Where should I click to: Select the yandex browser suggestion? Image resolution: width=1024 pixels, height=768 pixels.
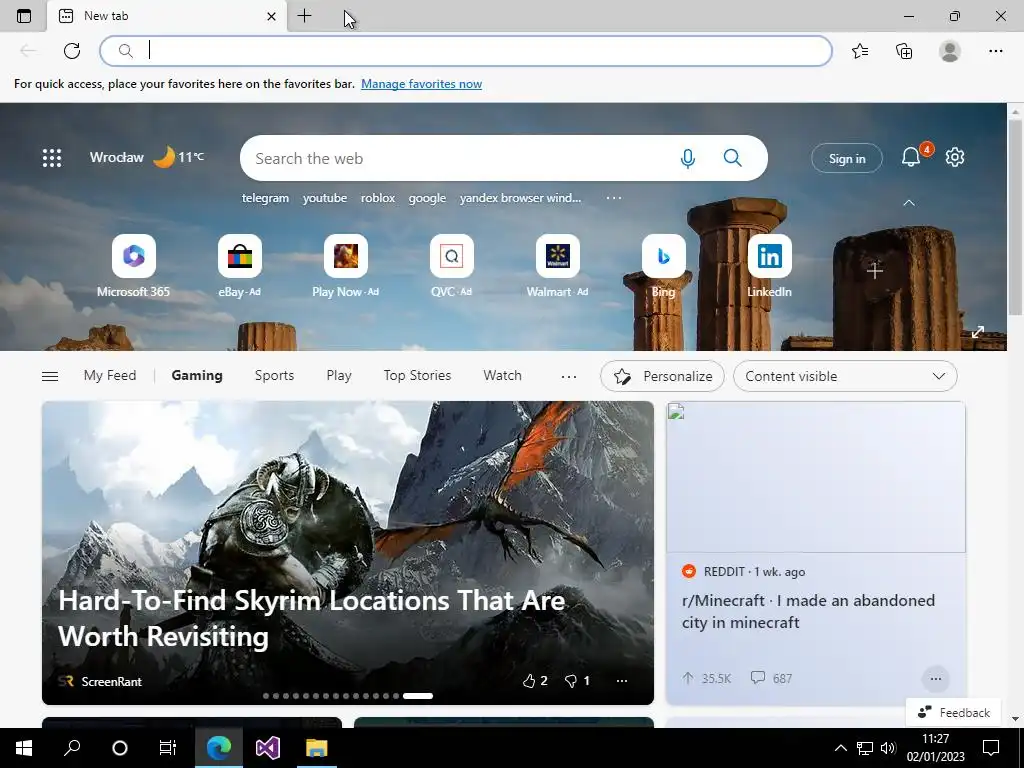pos(520,198)
